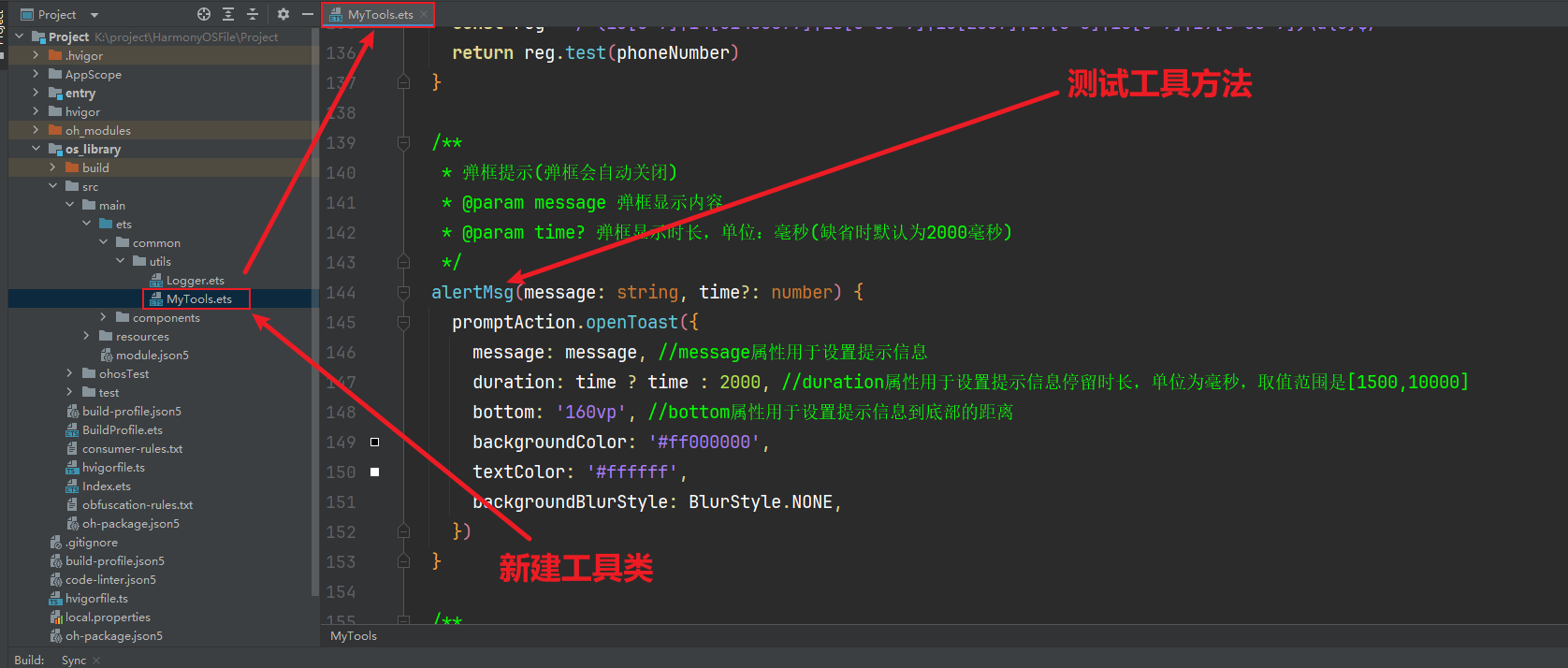Fold the openToast call at line 145

tap(403, 322)
